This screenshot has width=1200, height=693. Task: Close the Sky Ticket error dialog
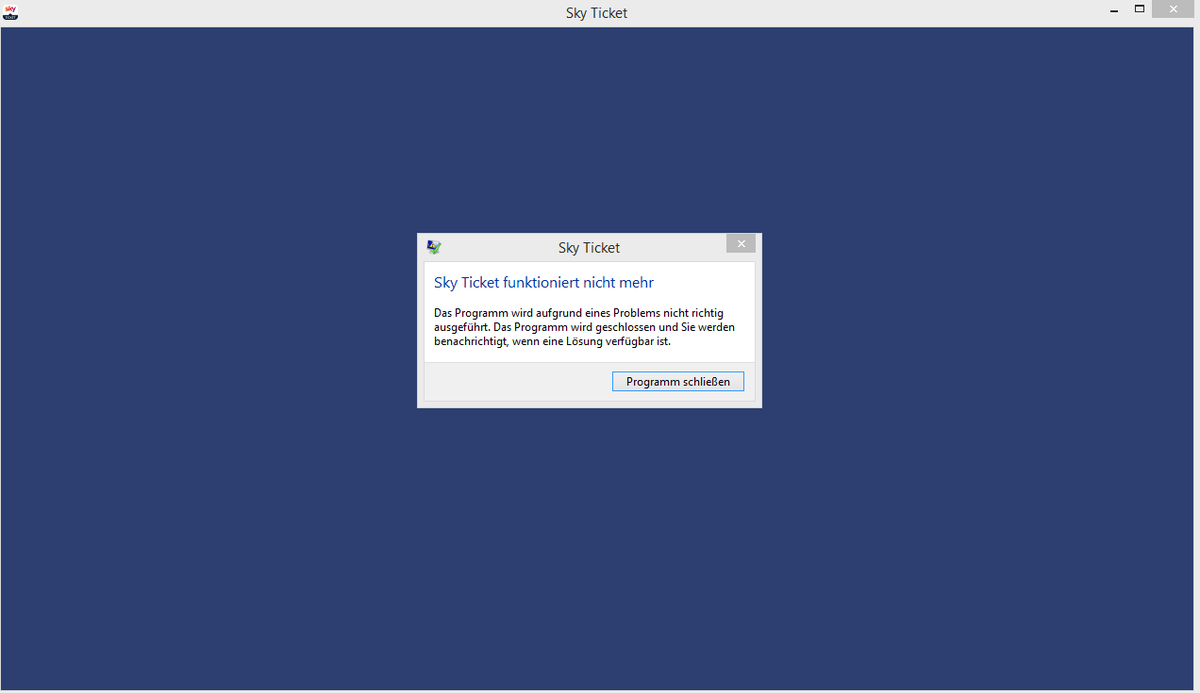741,244
